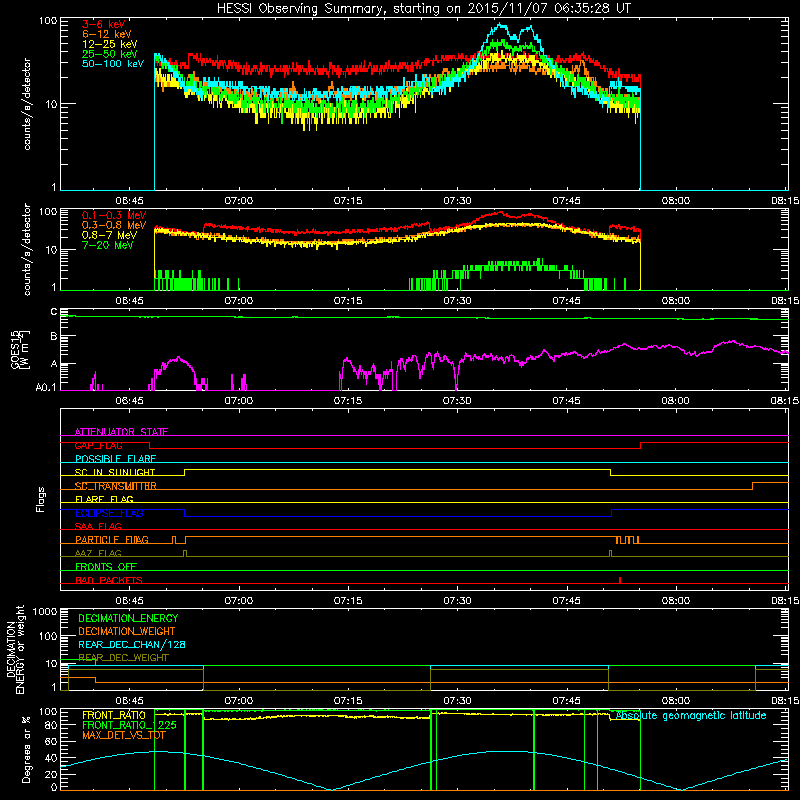Click the MAX_DET_VS_TOT legend label

point(123,735)
